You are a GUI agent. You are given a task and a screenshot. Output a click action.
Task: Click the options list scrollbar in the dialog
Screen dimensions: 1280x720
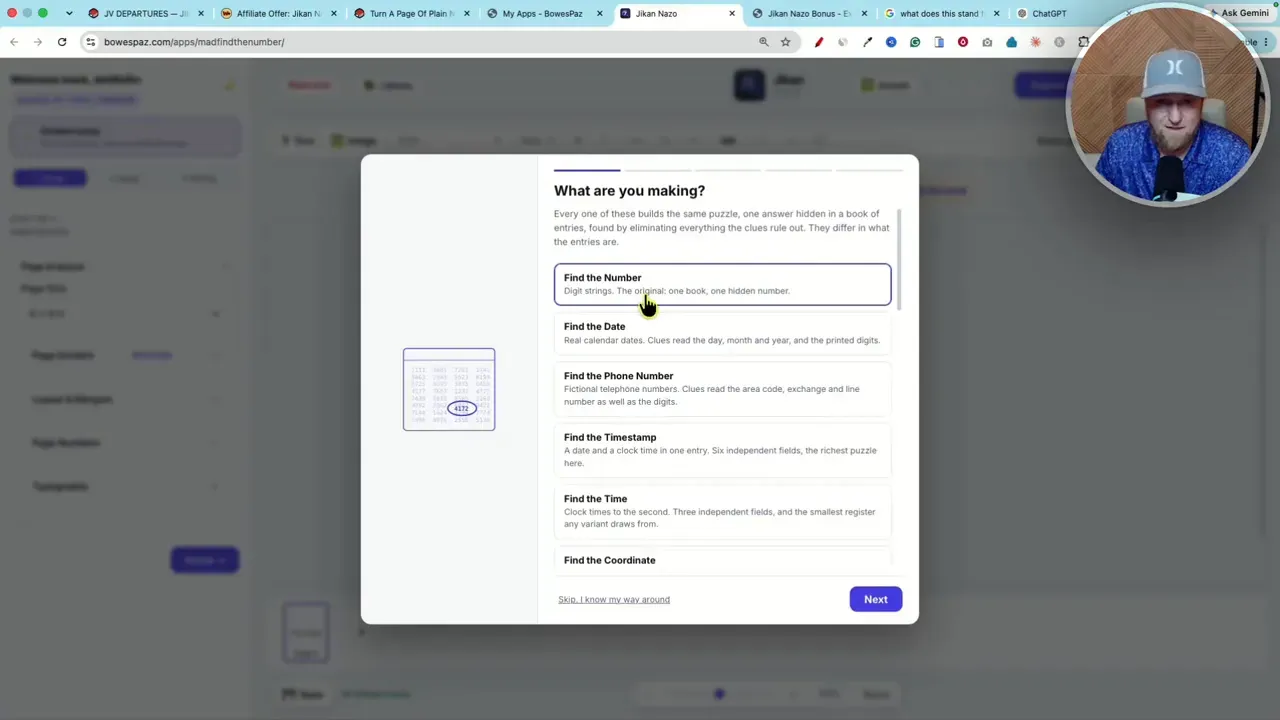tap(899, 260)
